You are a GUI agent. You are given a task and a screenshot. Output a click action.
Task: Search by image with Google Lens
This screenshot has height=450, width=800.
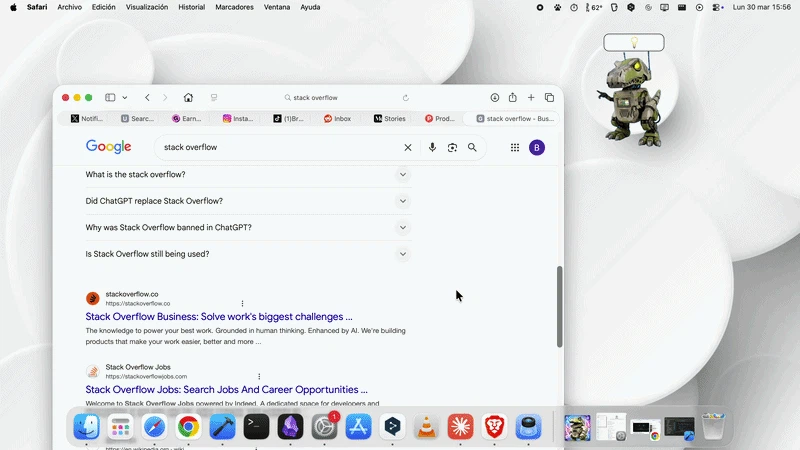tap(452, 147)
